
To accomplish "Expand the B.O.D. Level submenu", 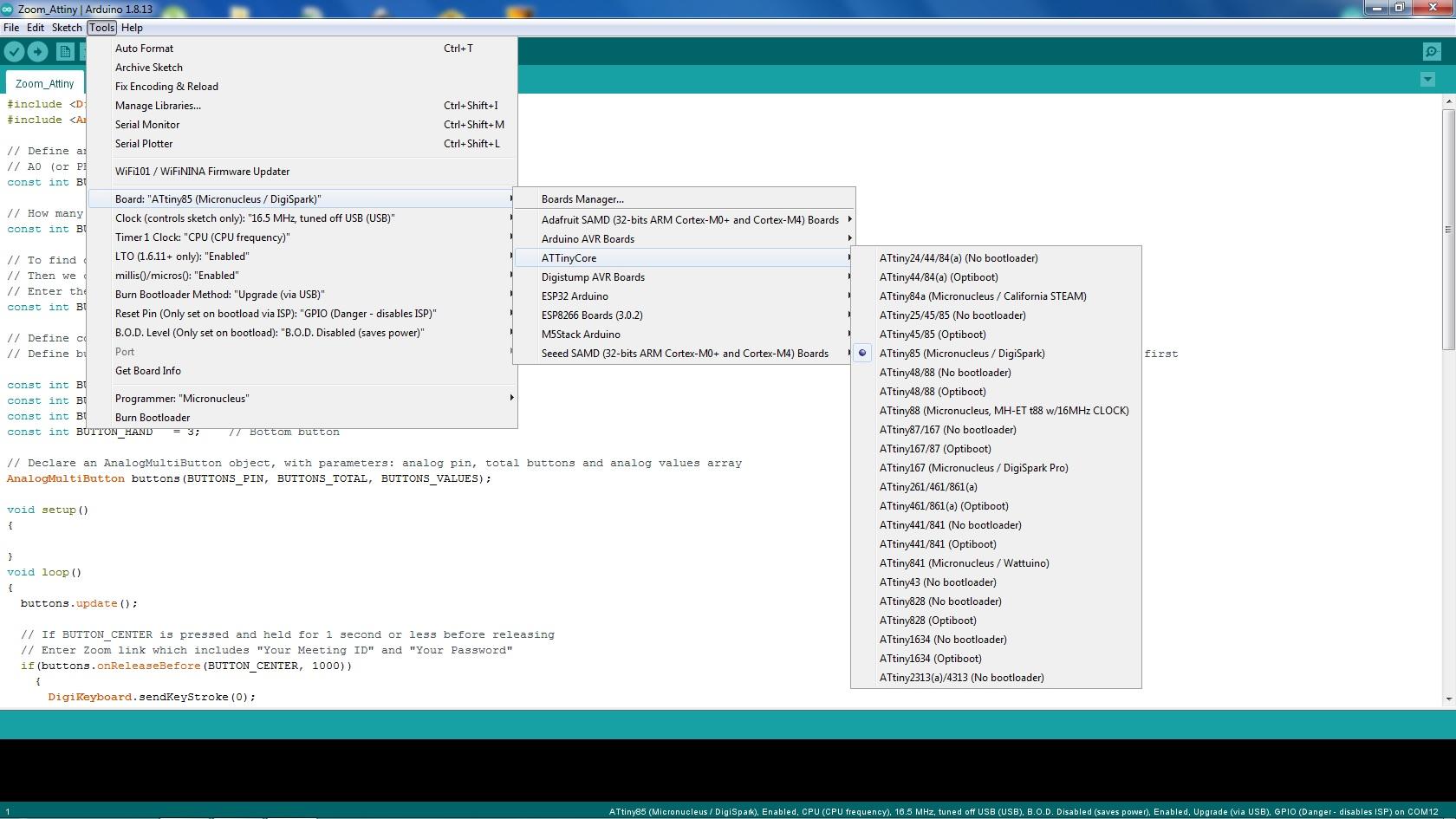I will click(x=302, y=333).
